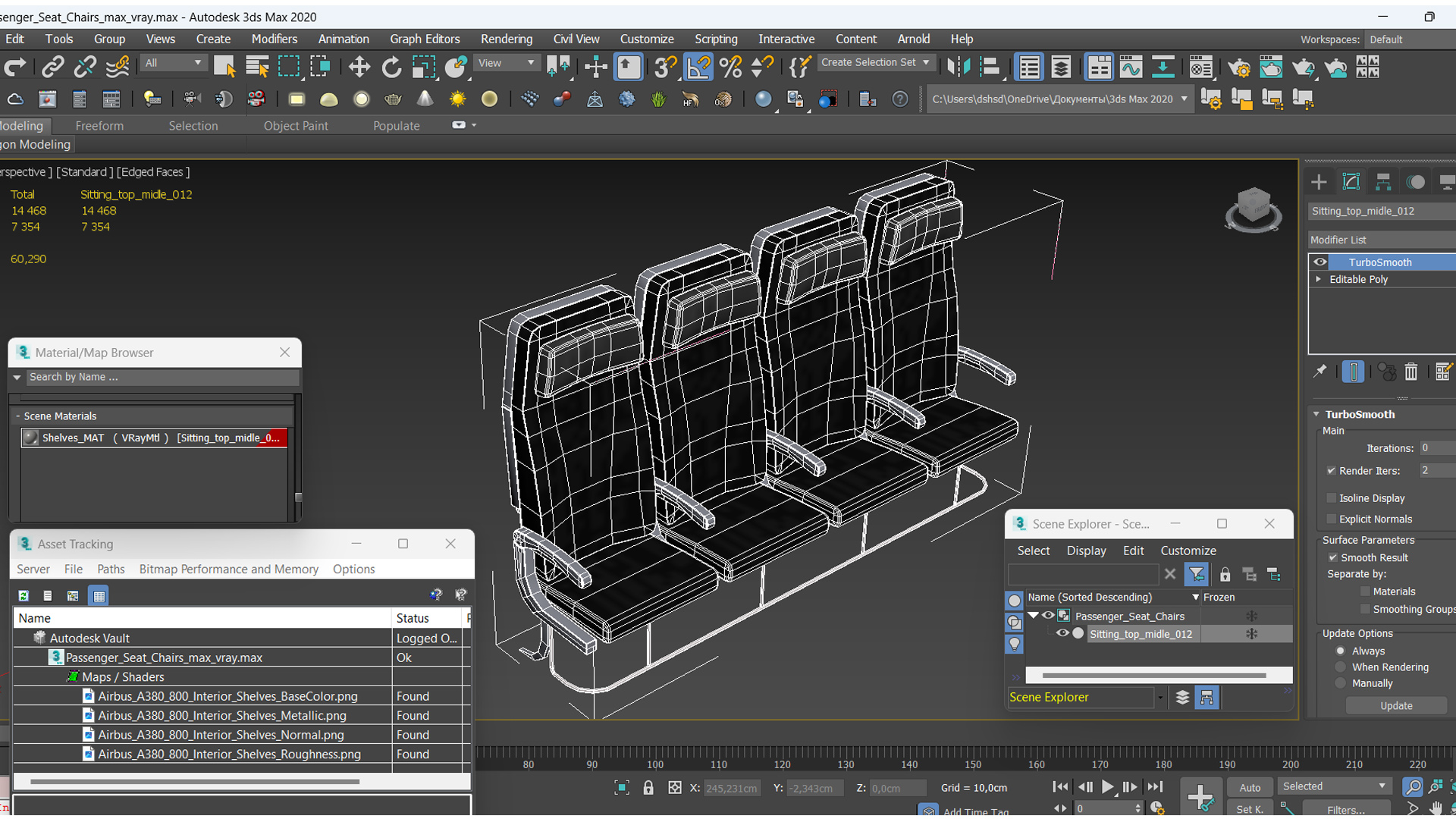Click Asset Tracking horizontal scrollbar

pos(195,781)
